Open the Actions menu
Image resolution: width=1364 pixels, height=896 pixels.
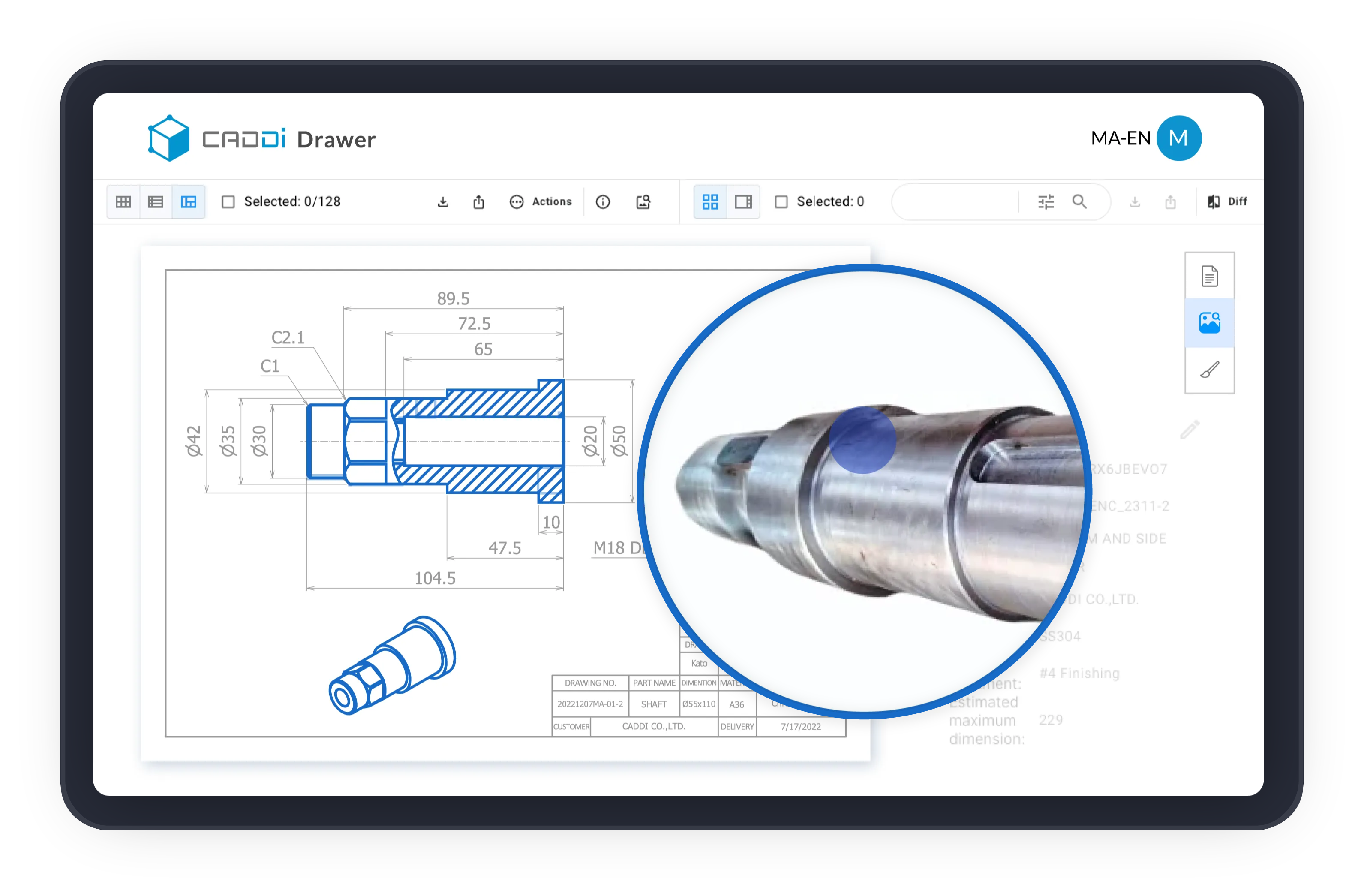click(541, 202)
